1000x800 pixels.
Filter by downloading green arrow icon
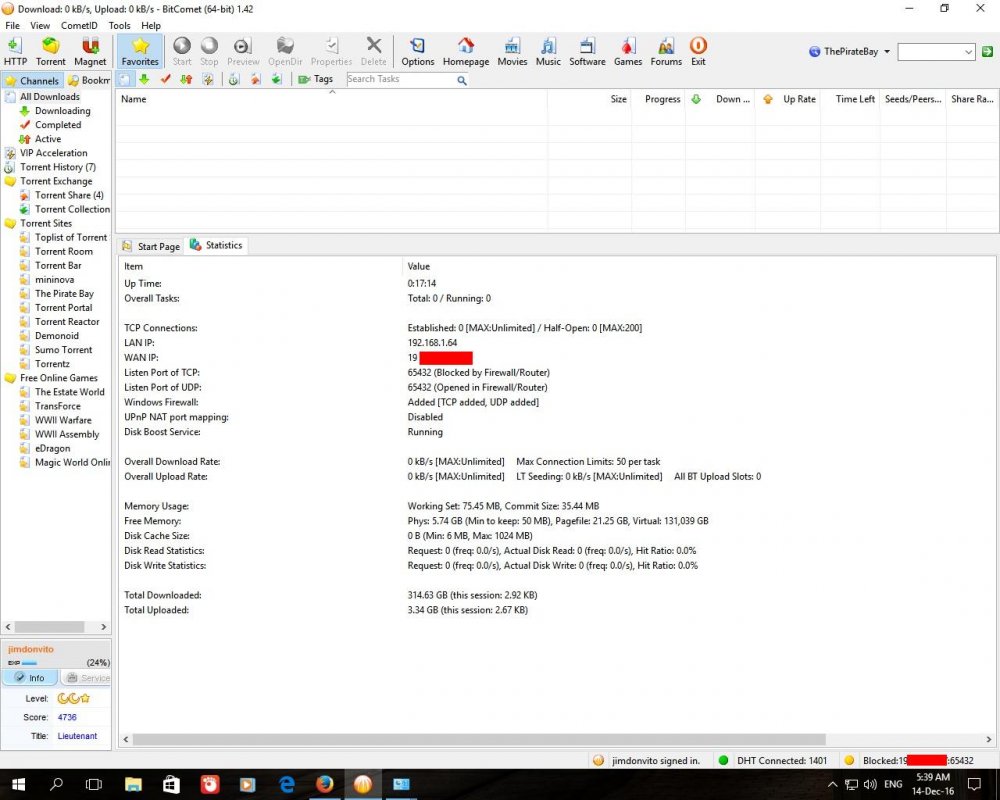144,79
